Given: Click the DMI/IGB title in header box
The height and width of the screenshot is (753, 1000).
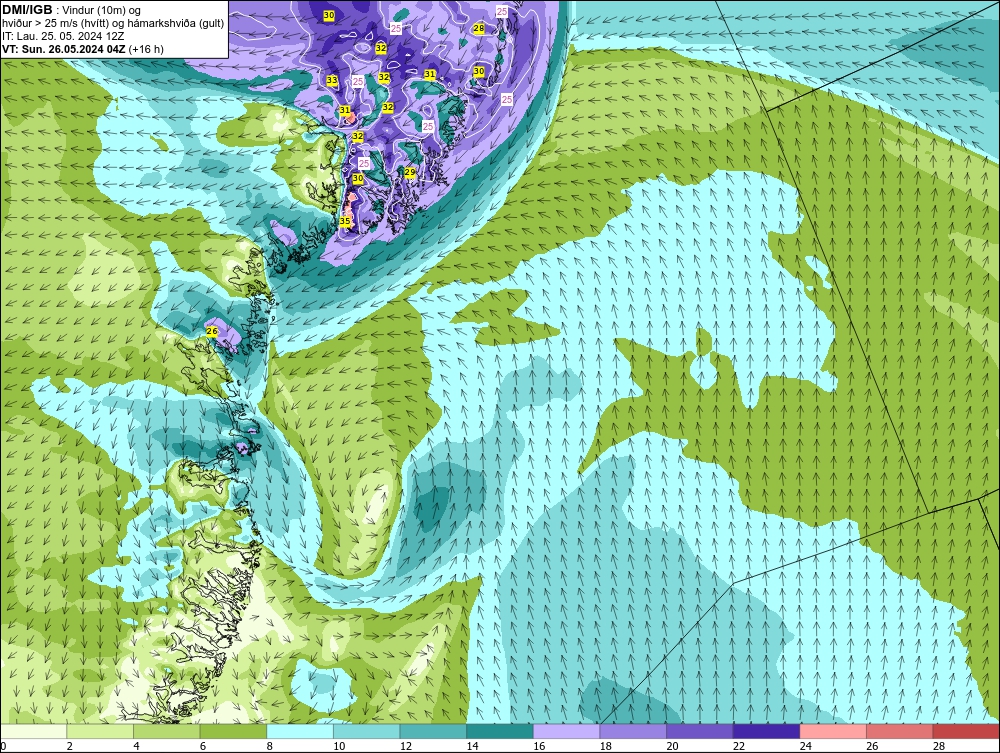Looking at the screenshot, I should tap(27, 10).
